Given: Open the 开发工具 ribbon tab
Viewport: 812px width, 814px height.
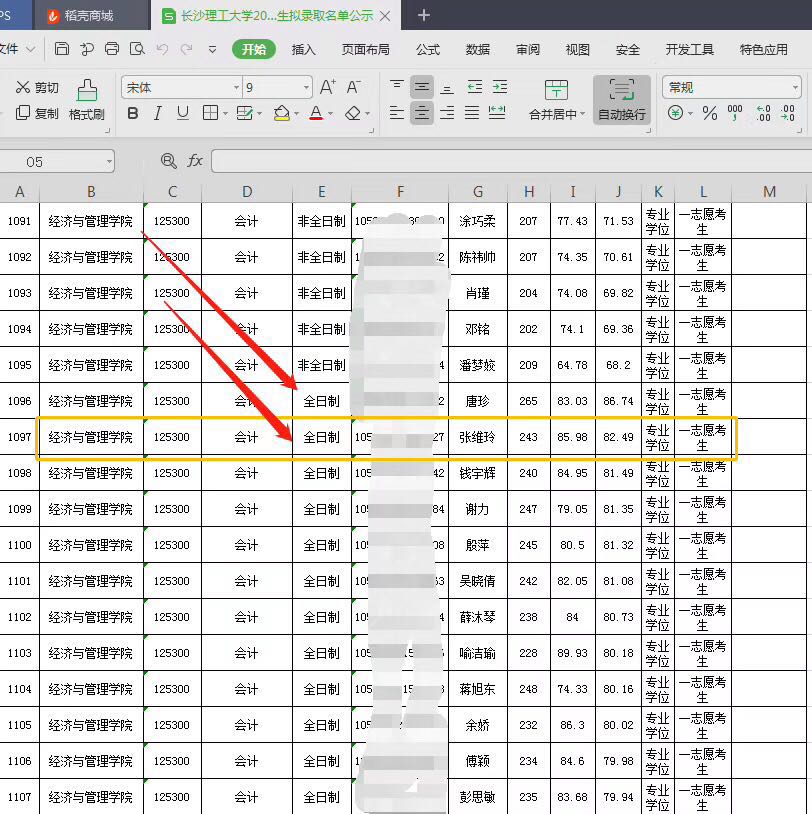Looking at the screenshot, I should [689, 49].
